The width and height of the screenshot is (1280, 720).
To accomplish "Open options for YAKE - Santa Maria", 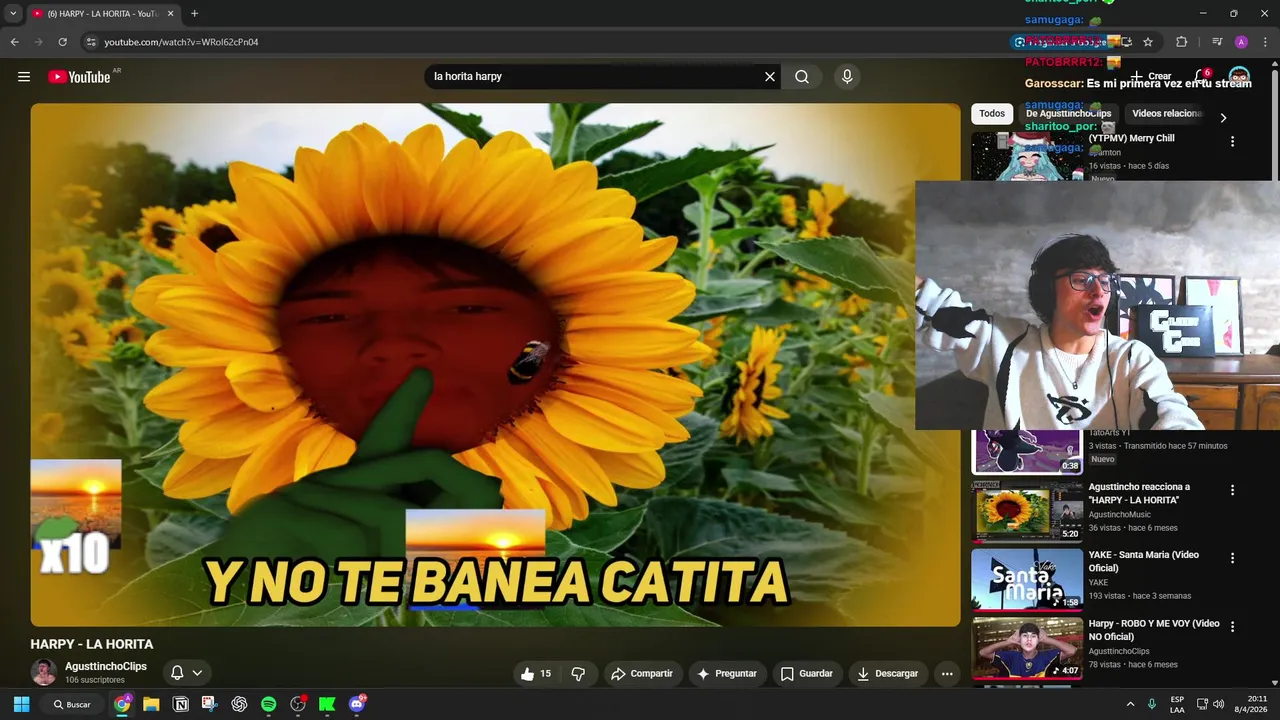I will pos(1232,558).
